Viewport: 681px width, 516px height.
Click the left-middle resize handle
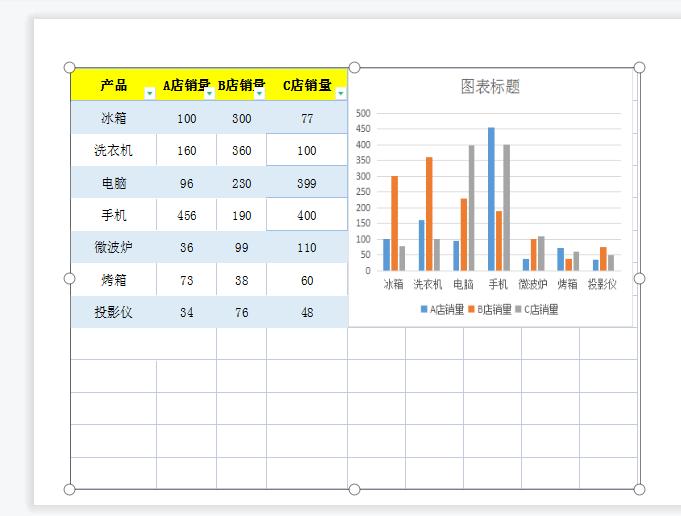pos(70,278)
